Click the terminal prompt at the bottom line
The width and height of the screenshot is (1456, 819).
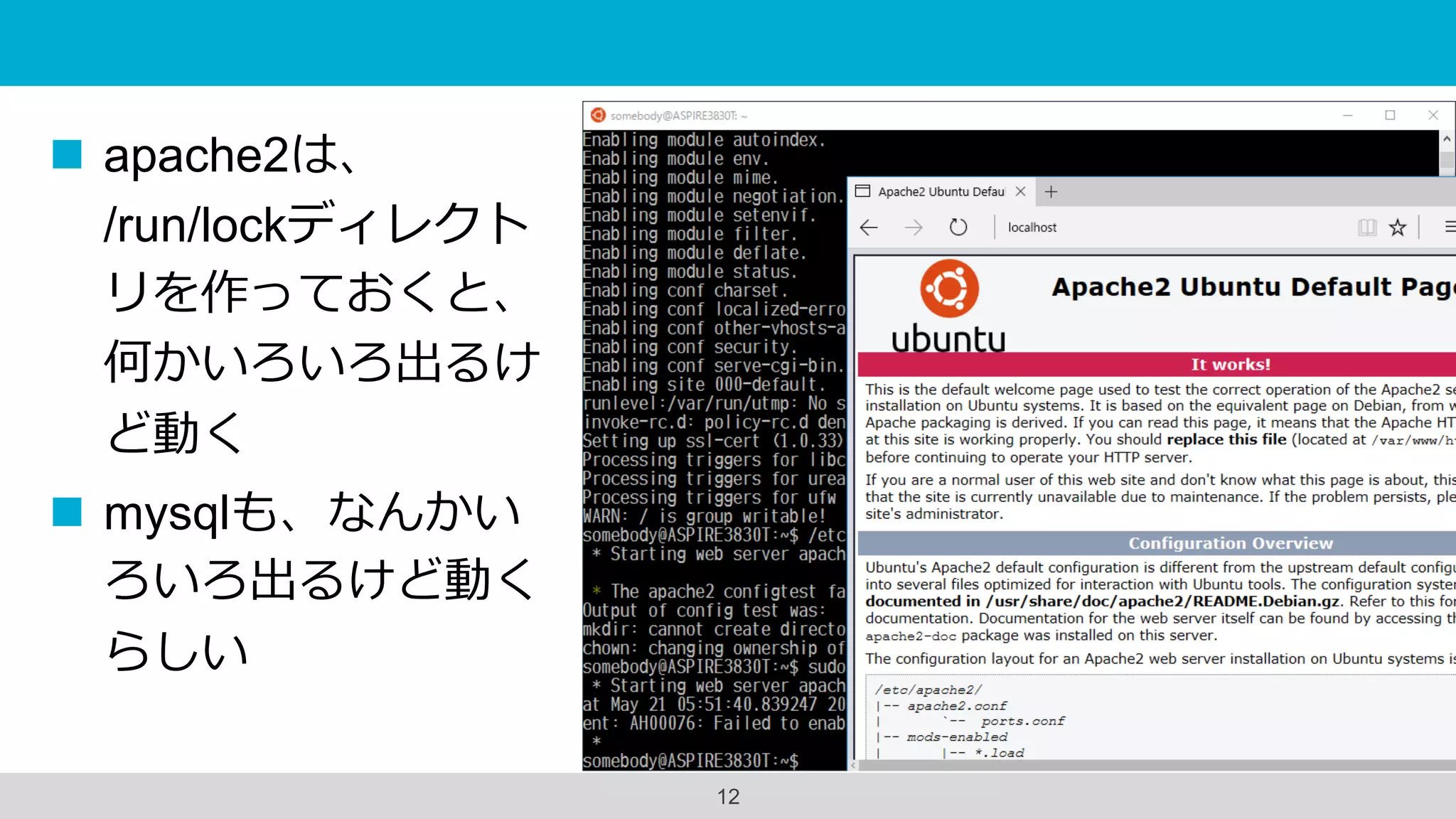point(690,761)
